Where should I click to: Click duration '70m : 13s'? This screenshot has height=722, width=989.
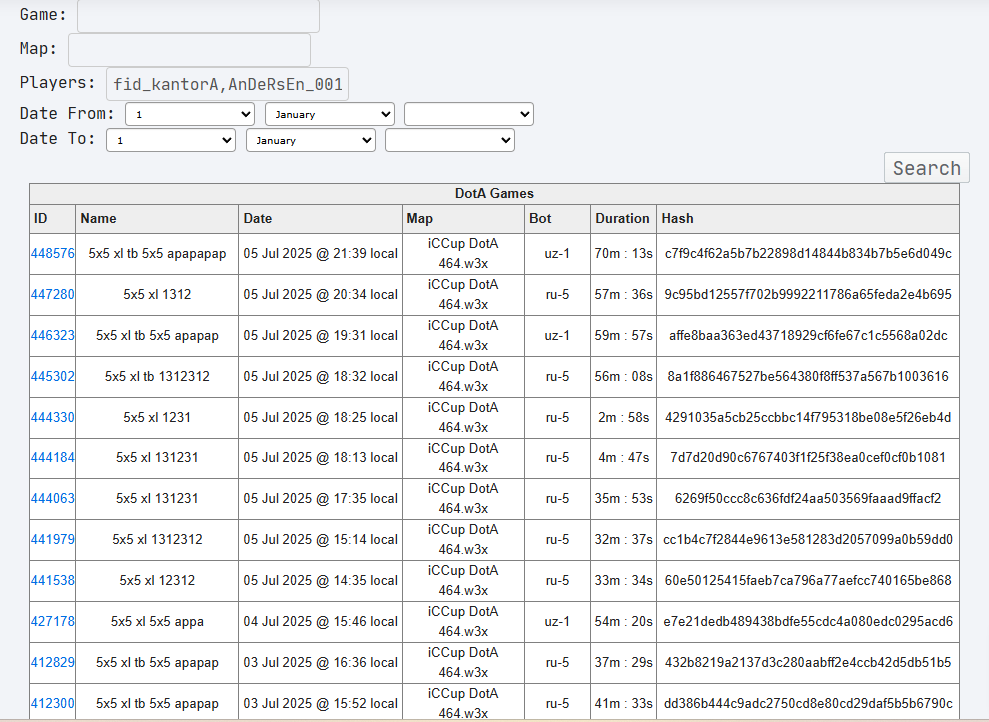(623, 253)
